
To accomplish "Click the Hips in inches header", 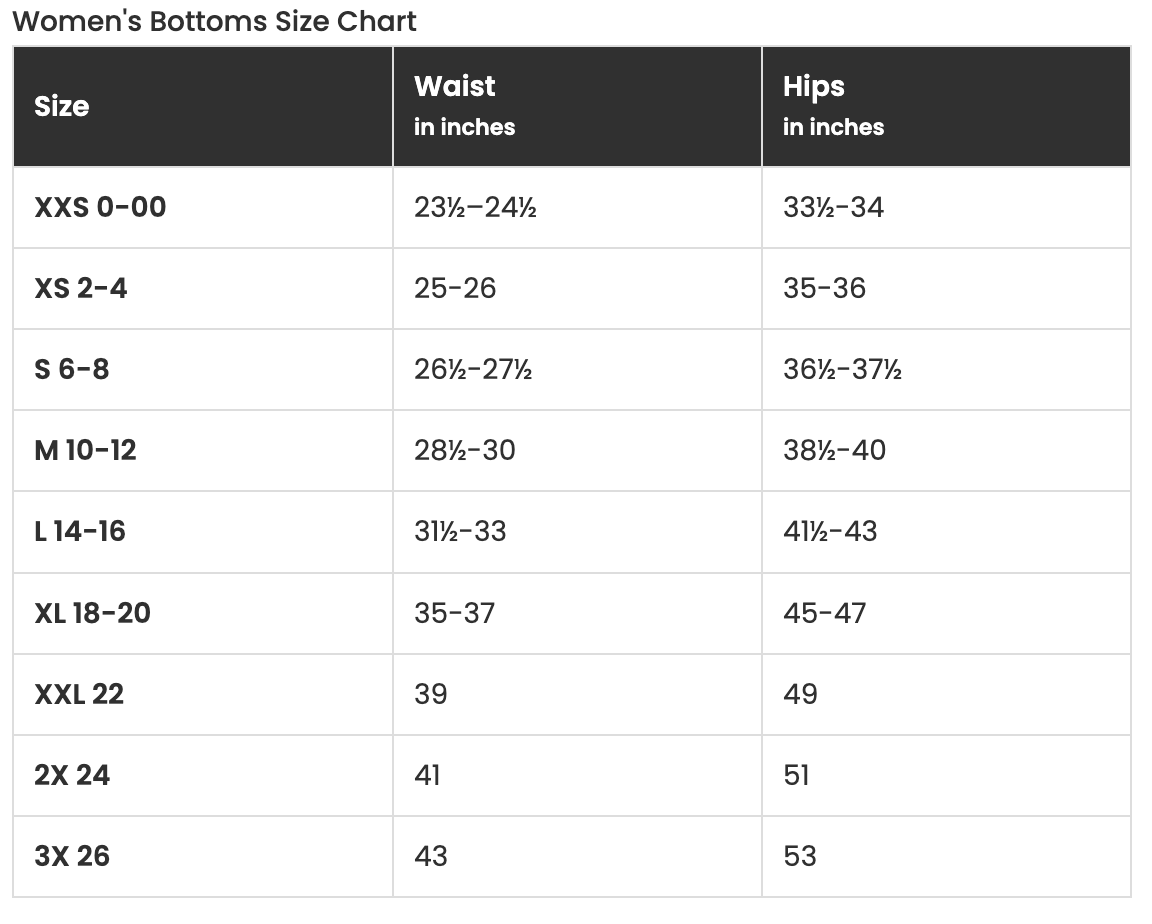I will tap(833, 105).
